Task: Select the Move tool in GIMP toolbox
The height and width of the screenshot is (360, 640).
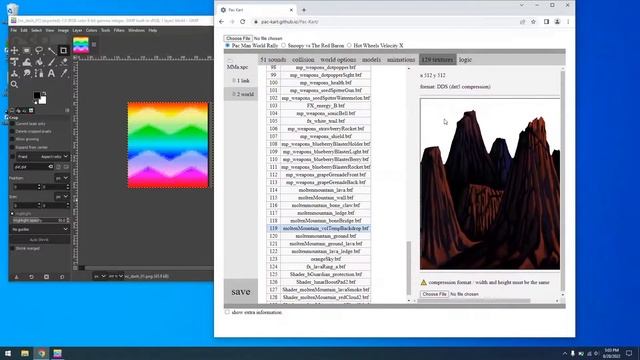Action: [x=14, y=51]
